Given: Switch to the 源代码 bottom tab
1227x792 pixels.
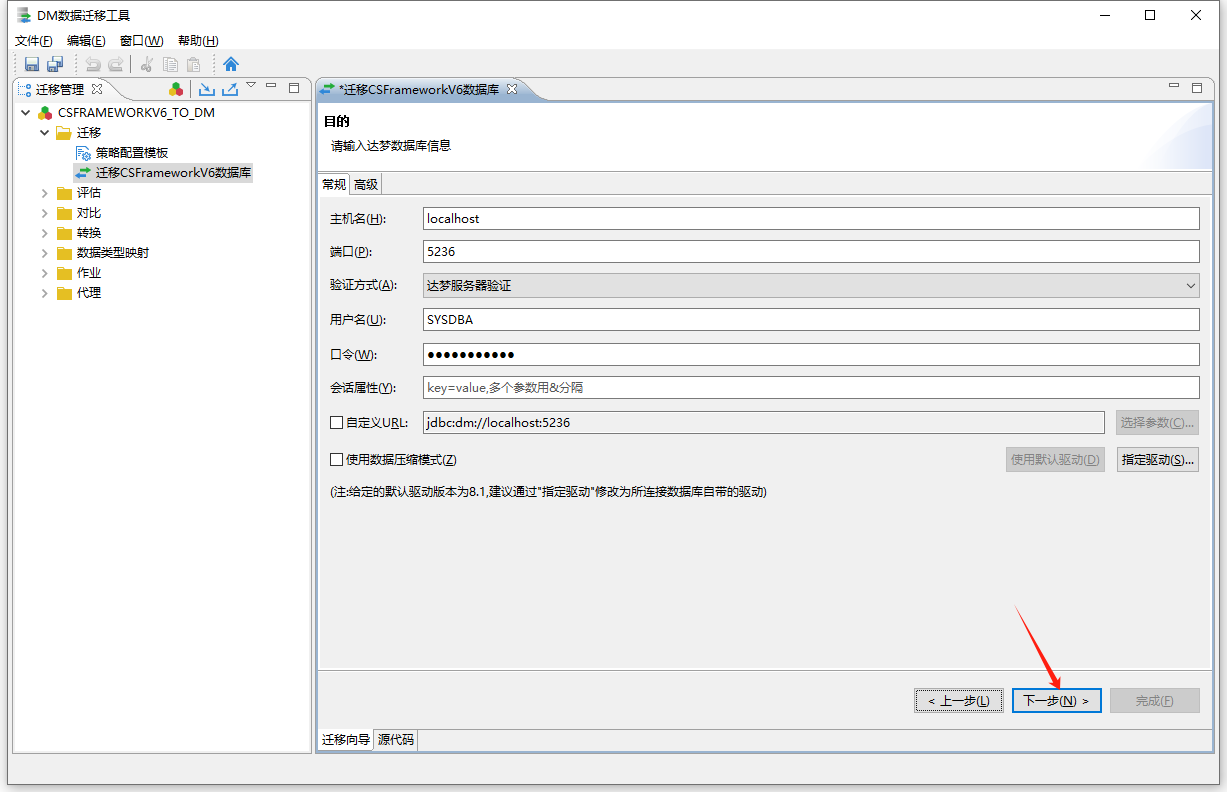Looking at the screenshot, I should [396, 741].
